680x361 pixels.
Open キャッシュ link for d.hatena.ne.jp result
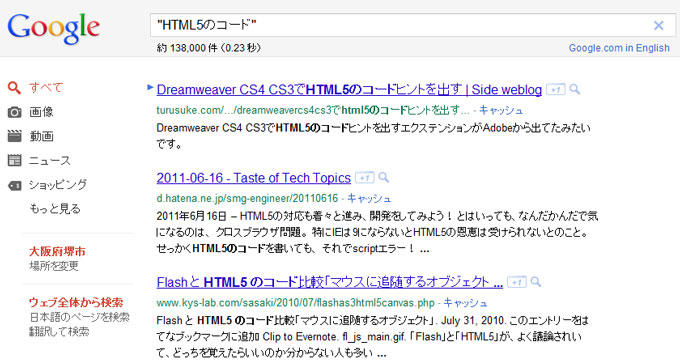pyautogui.click(x=369, y=199)
